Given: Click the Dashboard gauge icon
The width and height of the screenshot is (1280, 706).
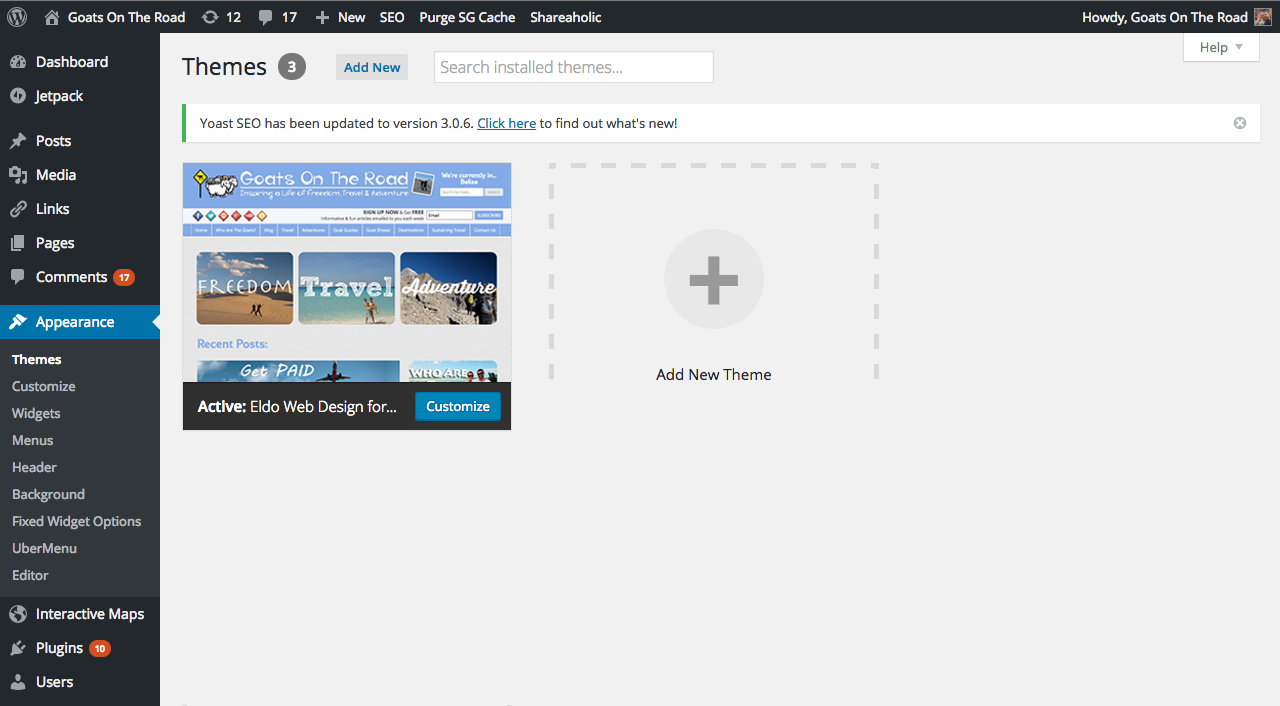Looking at the screenshot, I should point(18,62).
